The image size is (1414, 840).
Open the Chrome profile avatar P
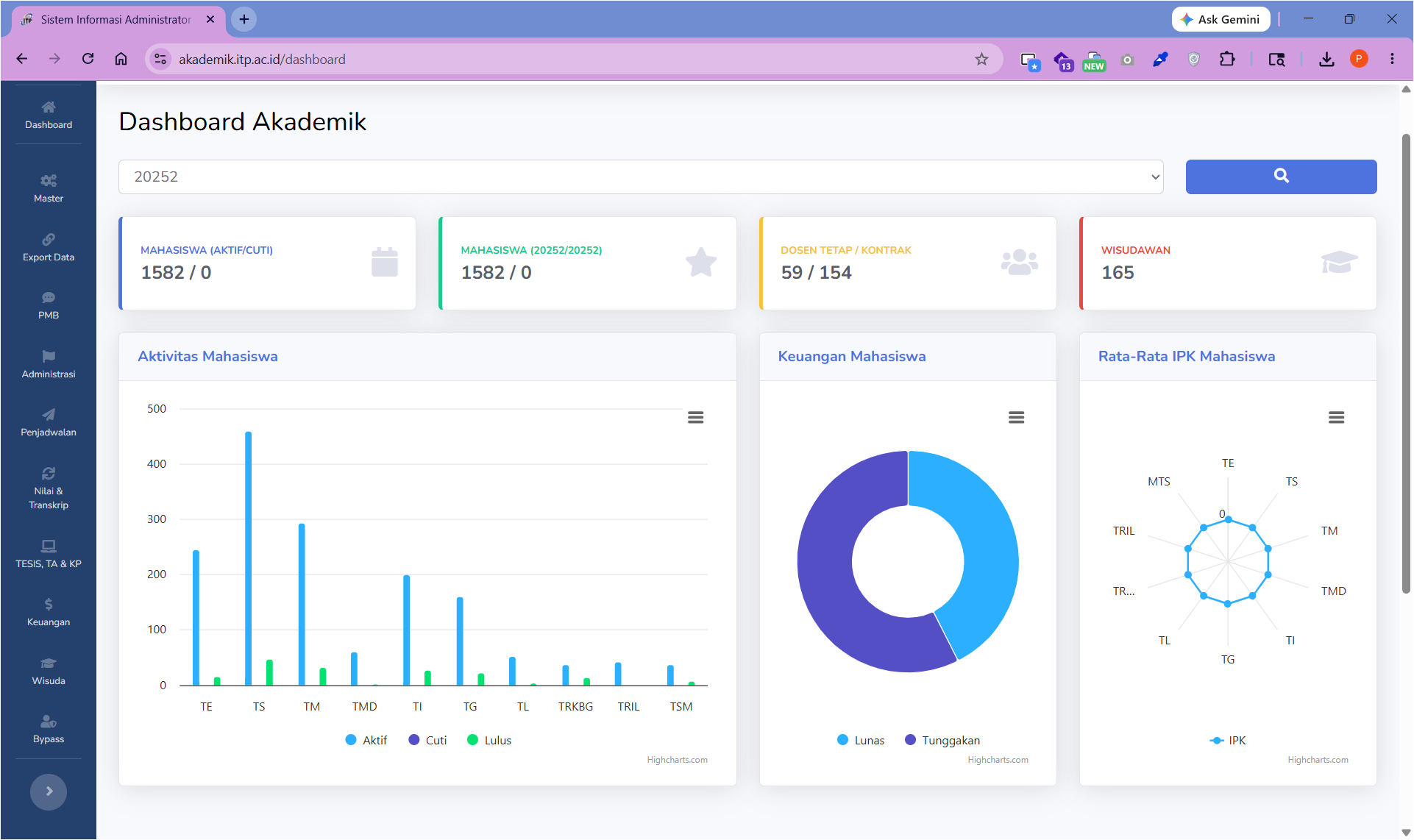click(1359, 59)
